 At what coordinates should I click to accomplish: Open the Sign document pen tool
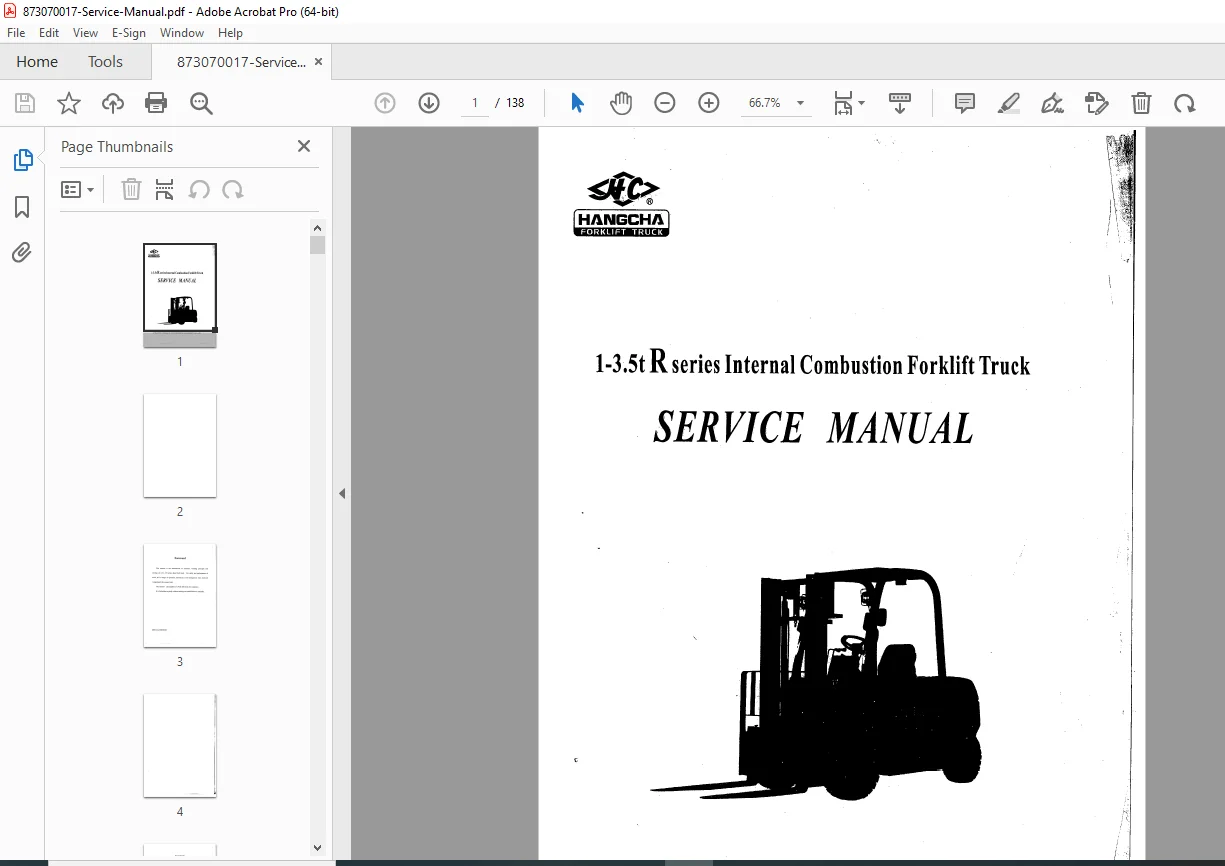tap(1052, 103)
